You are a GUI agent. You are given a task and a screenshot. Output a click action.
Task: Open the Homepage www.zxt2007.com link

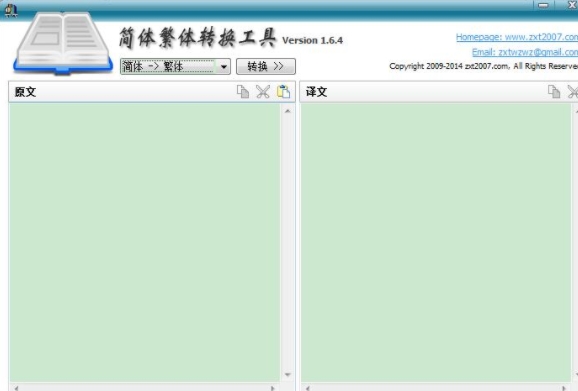(517, 37)
